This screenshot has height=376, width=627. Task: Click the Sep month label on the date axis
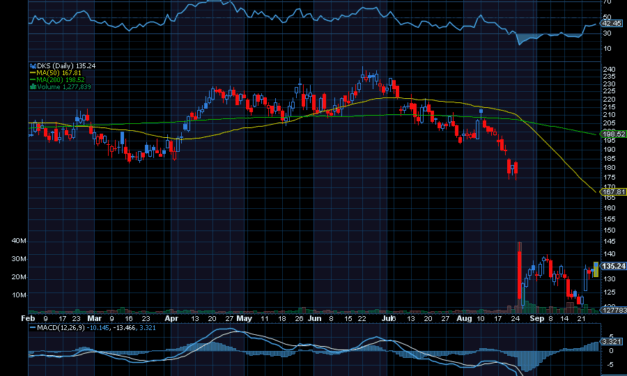pyautogui.click(x=537, y=318)
